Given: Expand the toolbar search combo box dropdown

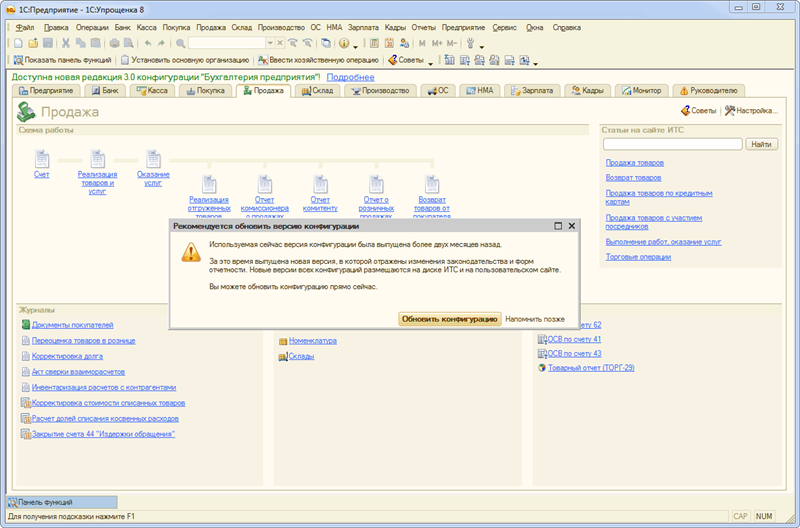Looking at the screenshot, I should 268,44.
